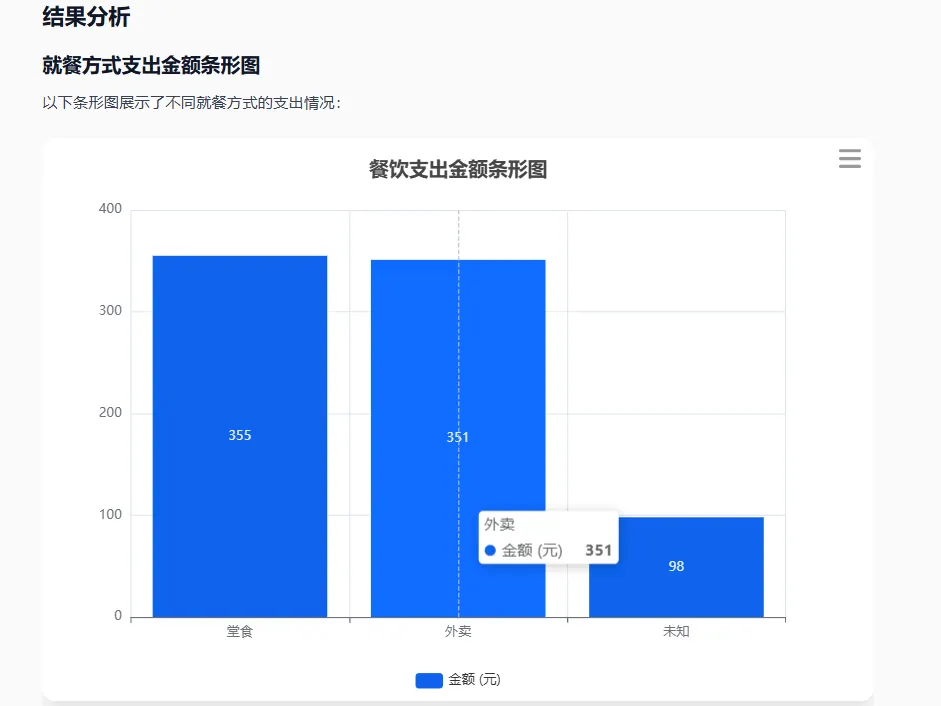
Task: Click the 就餐方式支出金额条形图 subheading
Action: click(x=151, y=65)
